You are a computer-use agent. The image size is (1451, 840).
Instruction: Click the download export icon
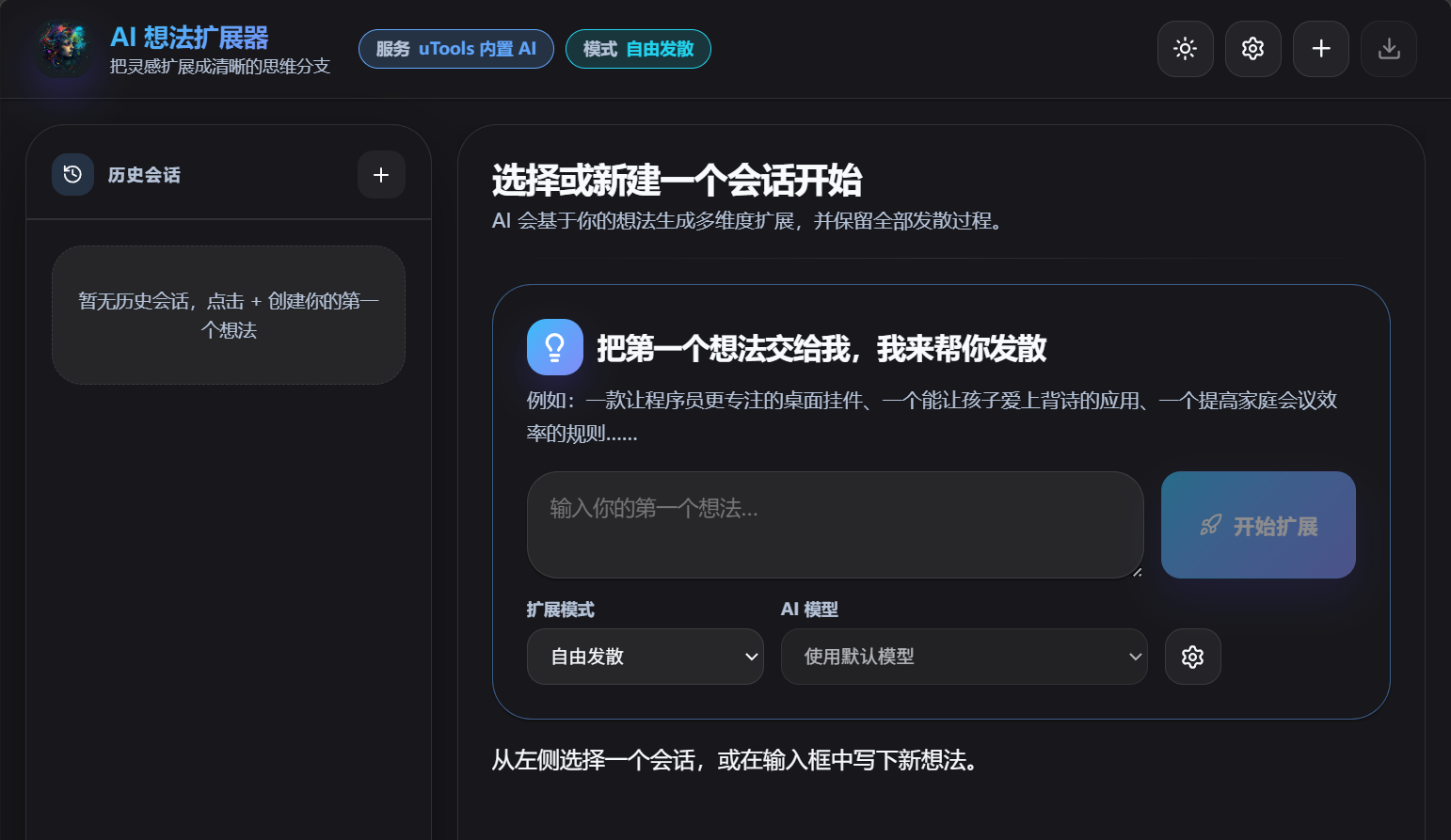(x=1389, y=49)
